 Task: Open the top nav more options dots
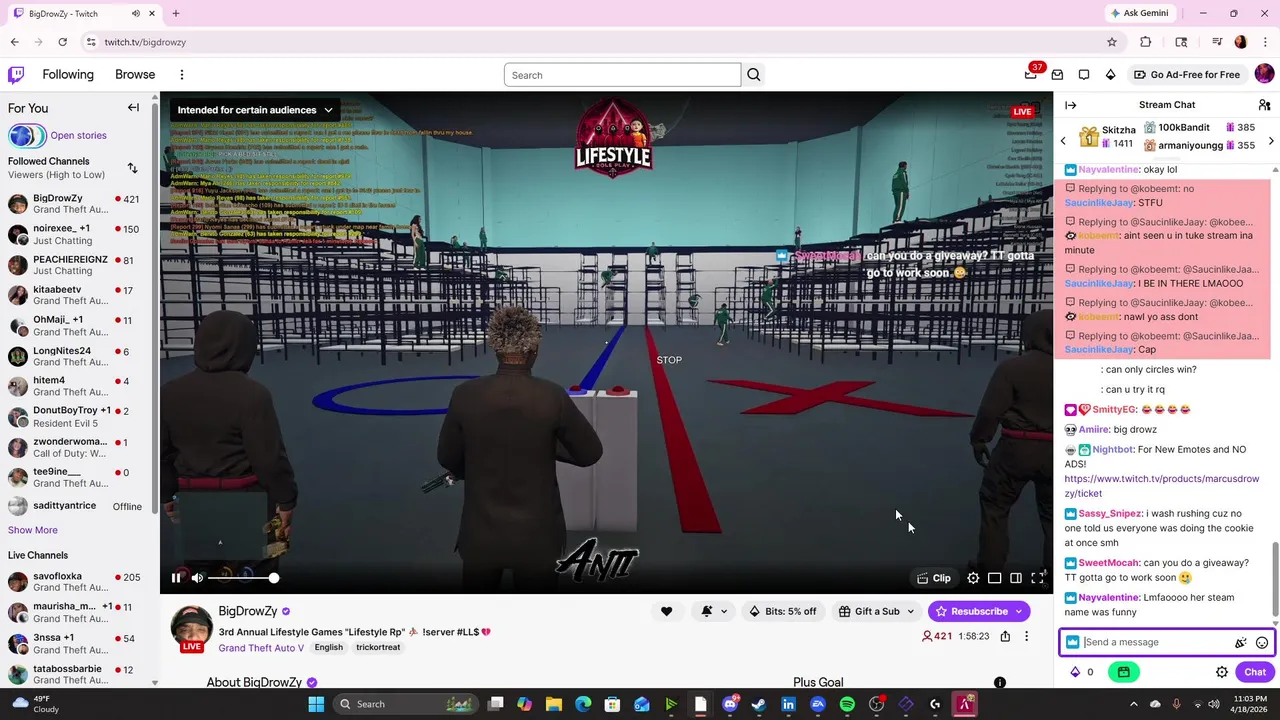pos(181,75)
